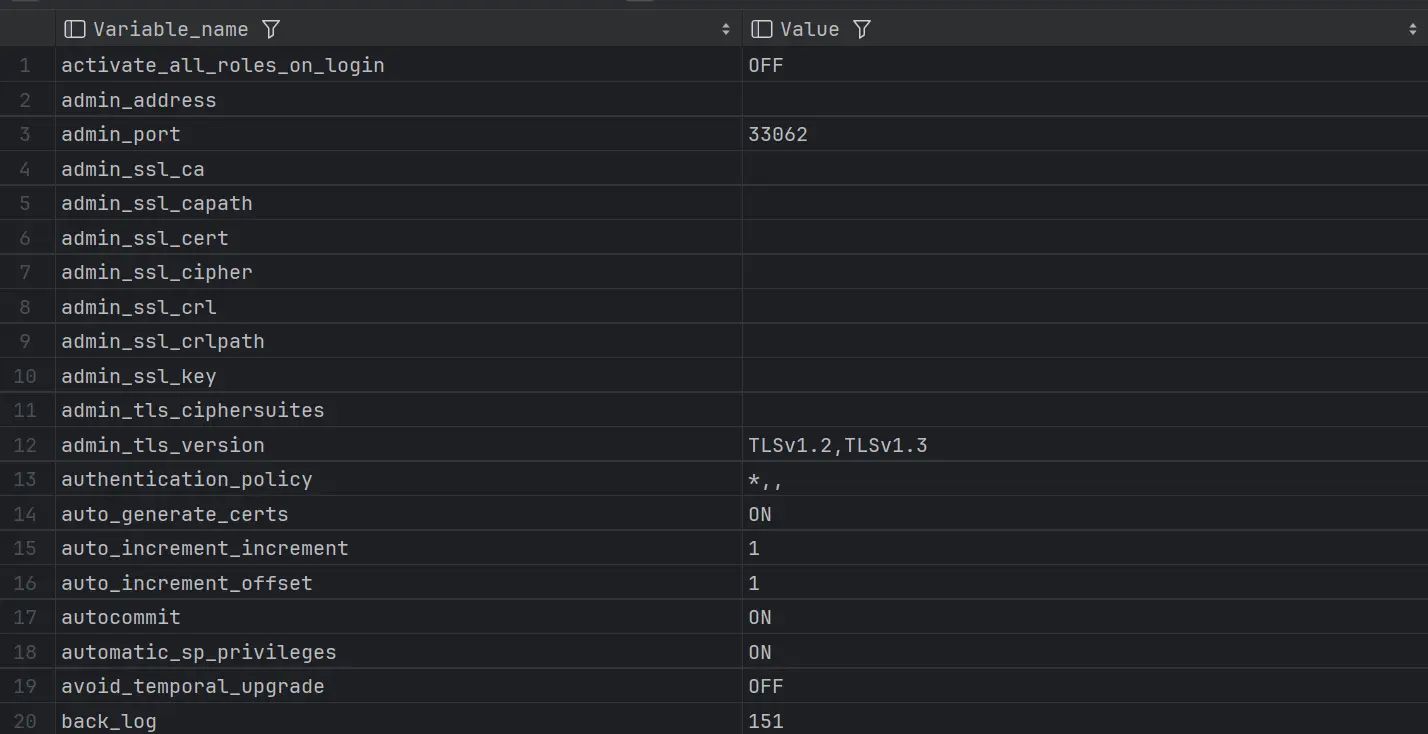Image resolution: width=1428 pixels, height=734 pixels.
Task: Click the admin_port value 33062
Action: [778, 134]
